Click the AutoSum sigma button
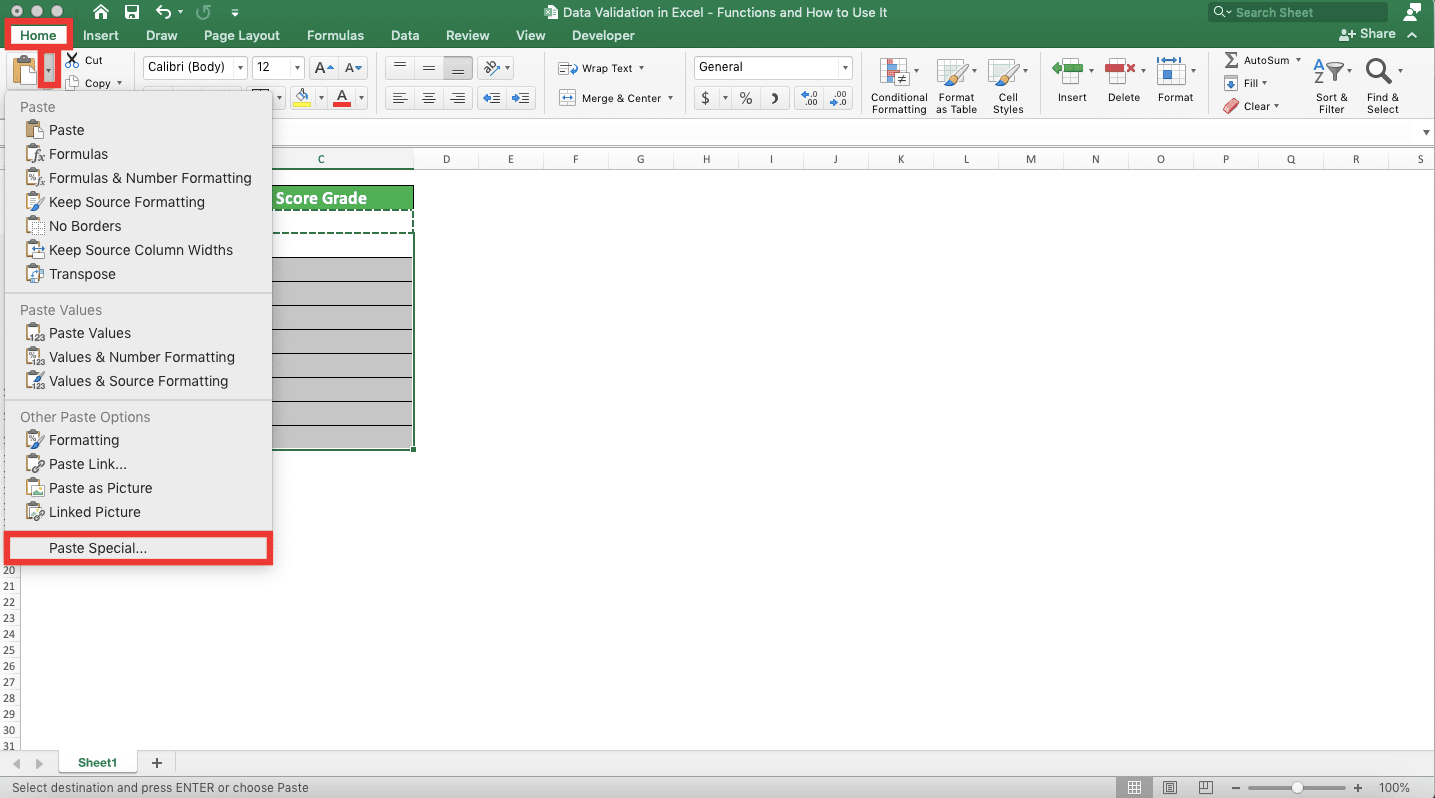The height and width of the screenshot is (798, 1435). [x=1231, y=60]
